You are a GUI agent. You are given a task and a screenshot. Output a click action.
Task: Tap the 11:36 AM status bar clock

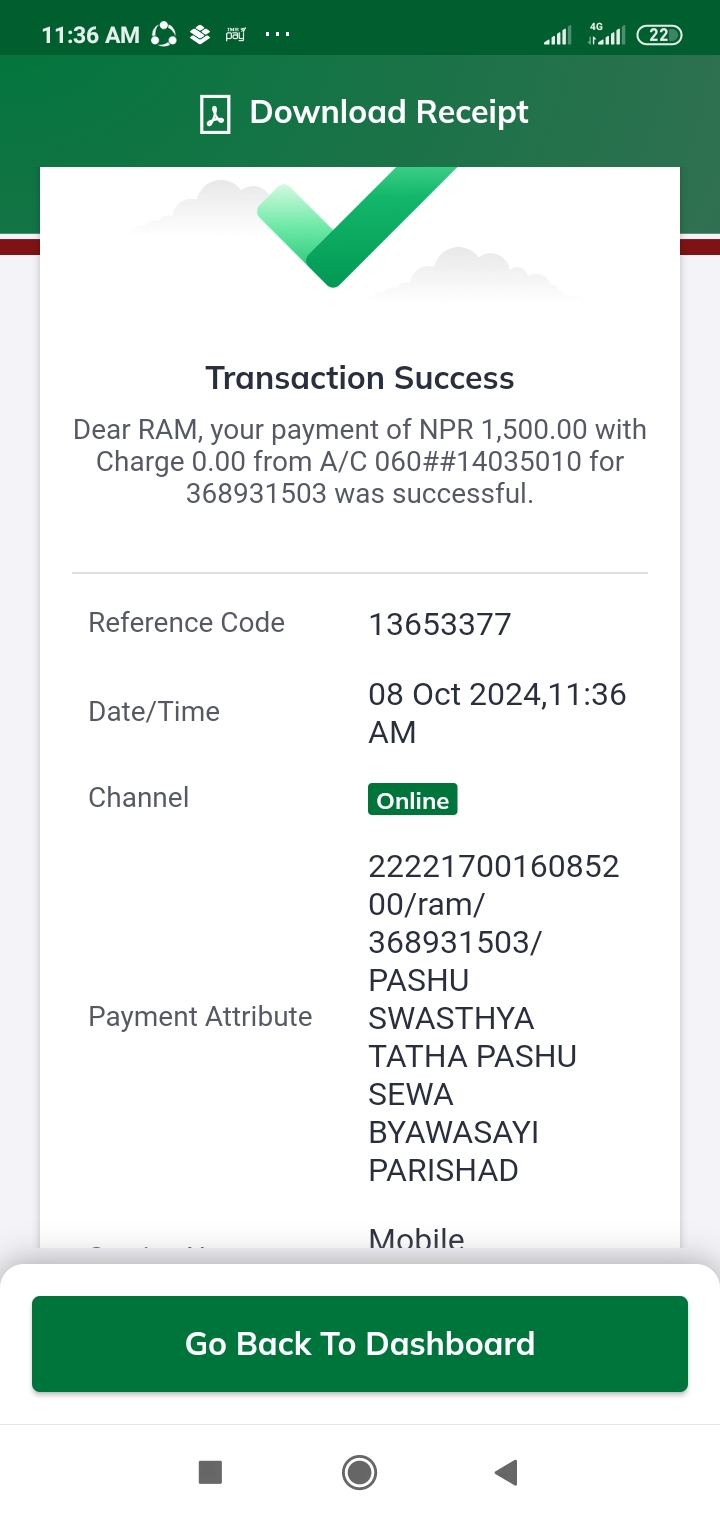(x=90, y=35)
